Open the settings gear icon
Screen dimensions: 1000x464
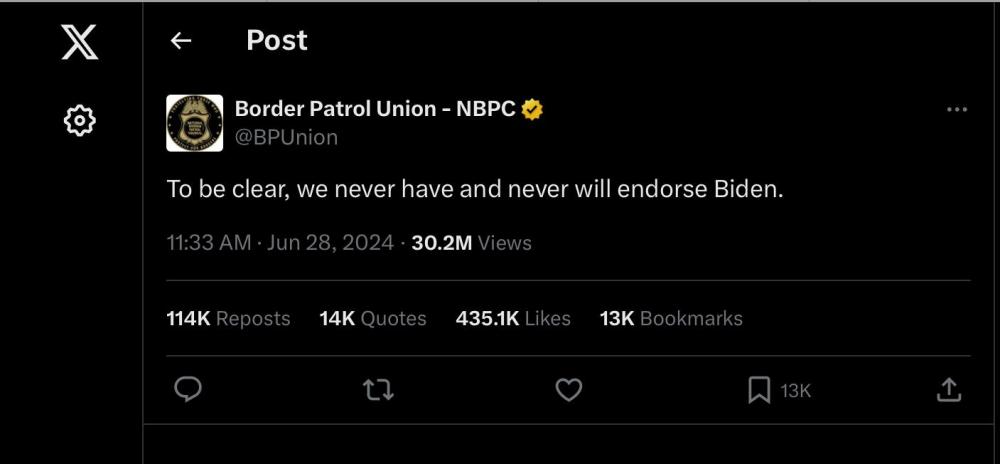click(x=79, y=122)
